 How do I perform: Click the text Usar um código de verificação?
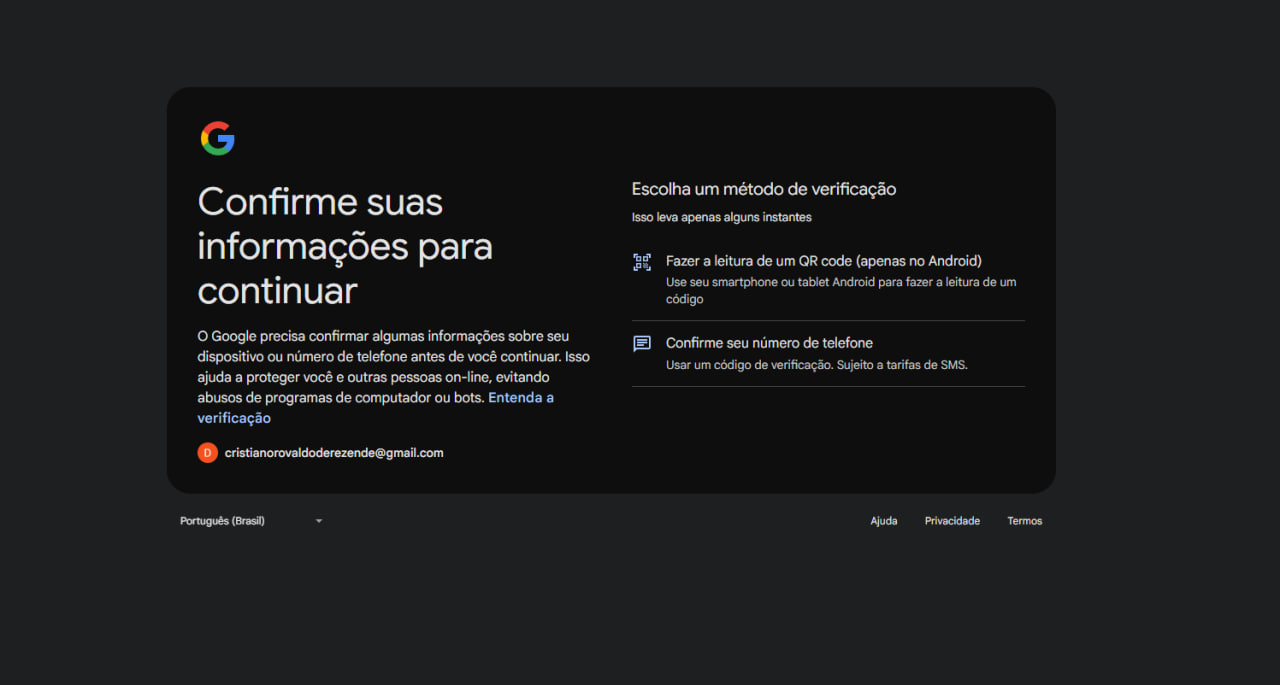pyautogui.click(x=817, y=365)
